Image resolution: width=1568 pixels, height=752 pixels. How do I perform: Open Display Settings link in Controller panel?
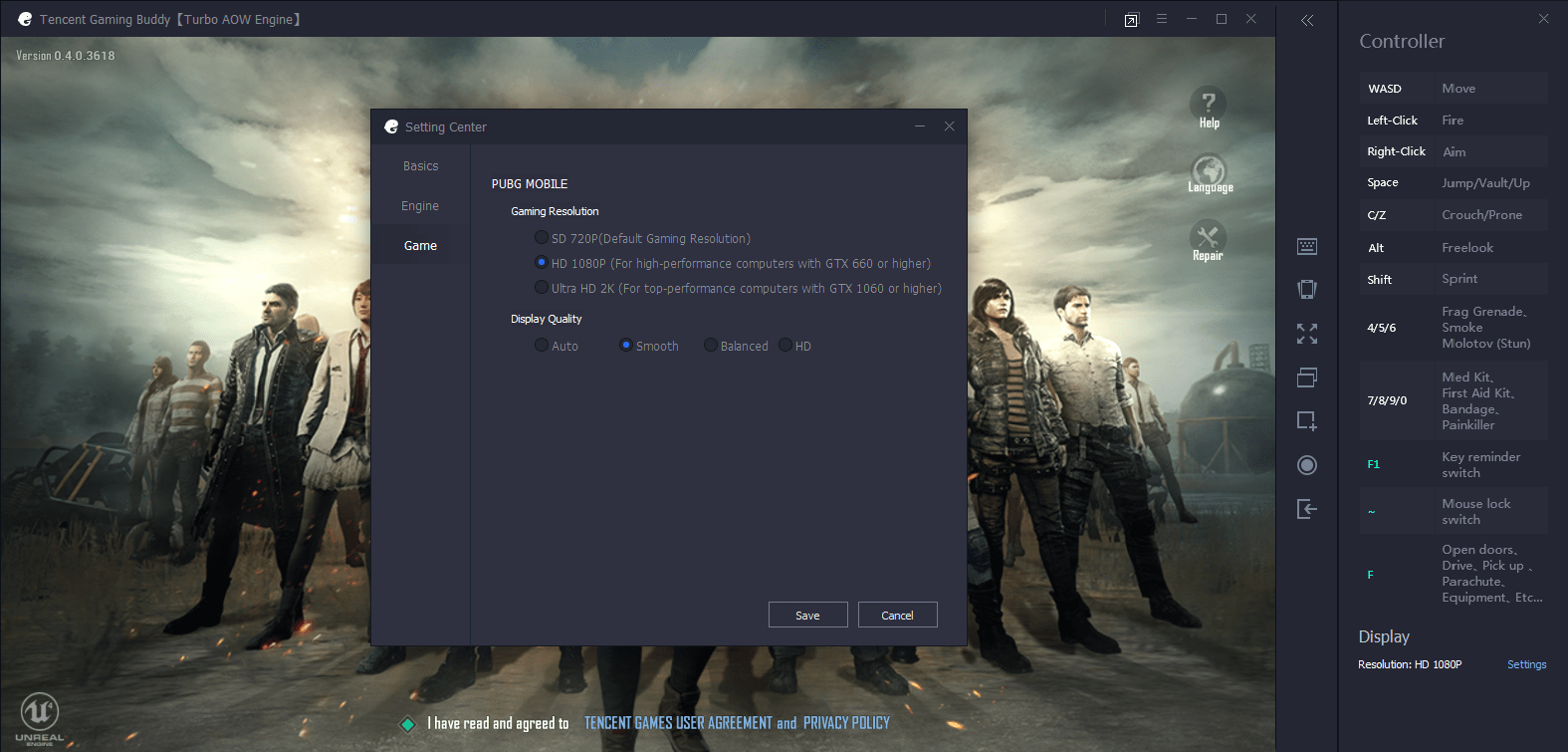click(1527, 664)
